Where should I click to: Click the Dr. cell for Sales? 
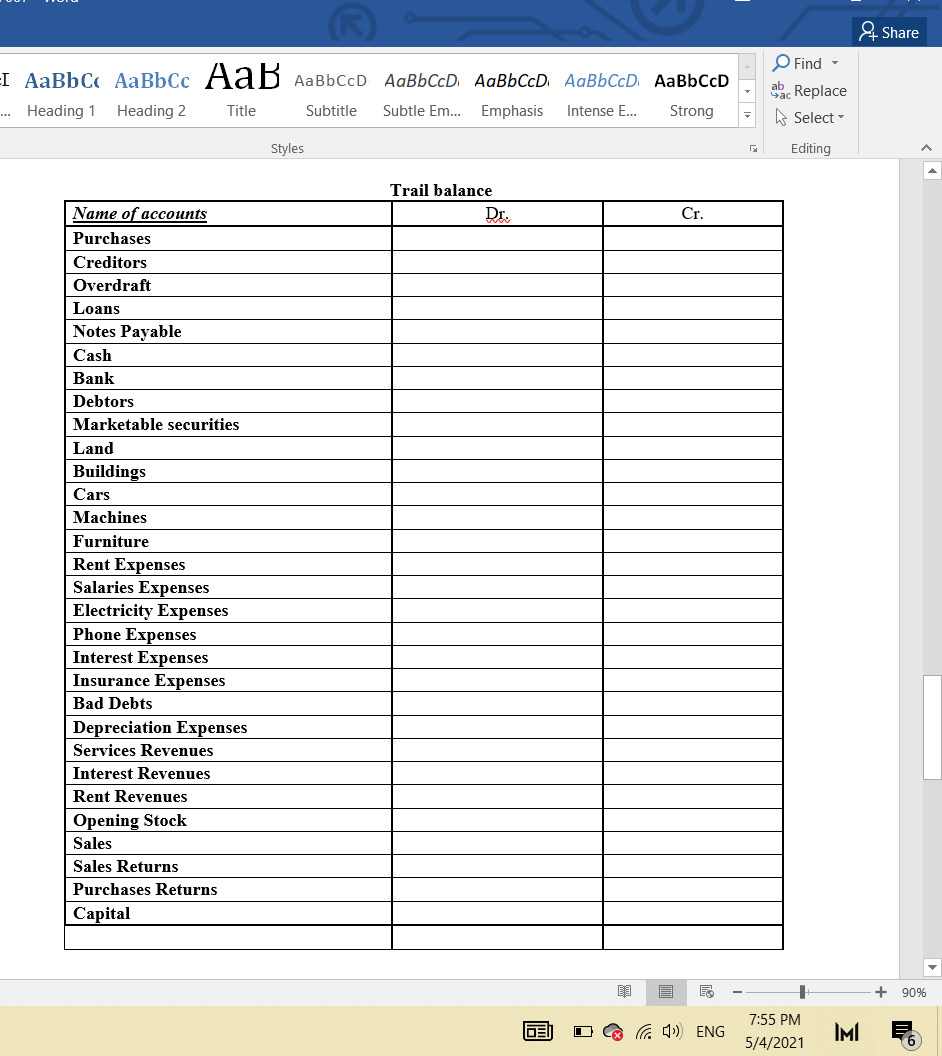point(497,843)
